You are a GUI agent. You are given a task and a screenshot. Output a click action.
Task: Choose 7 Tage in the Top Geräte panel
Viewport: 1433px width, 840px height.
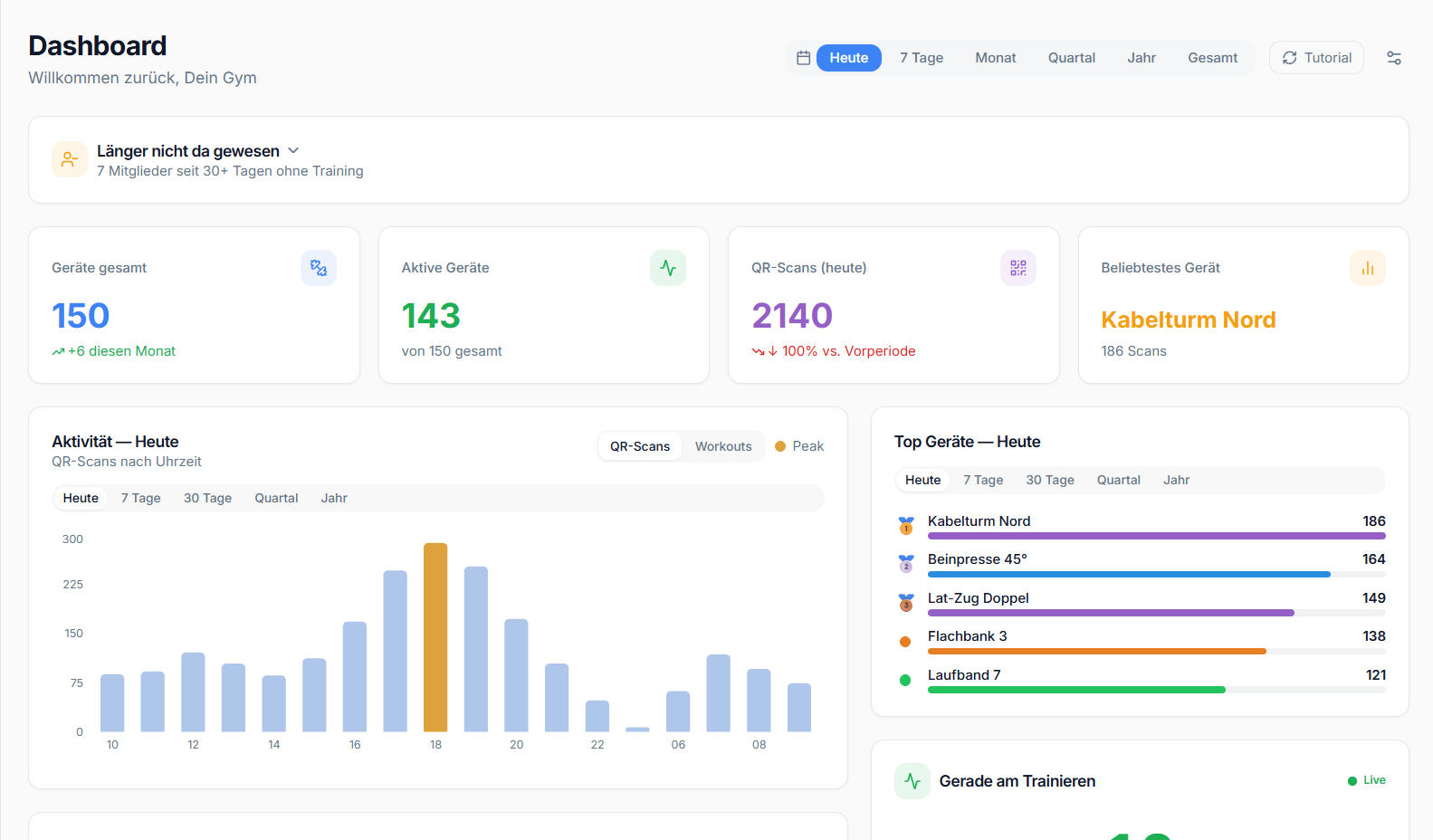click(983, 480)
